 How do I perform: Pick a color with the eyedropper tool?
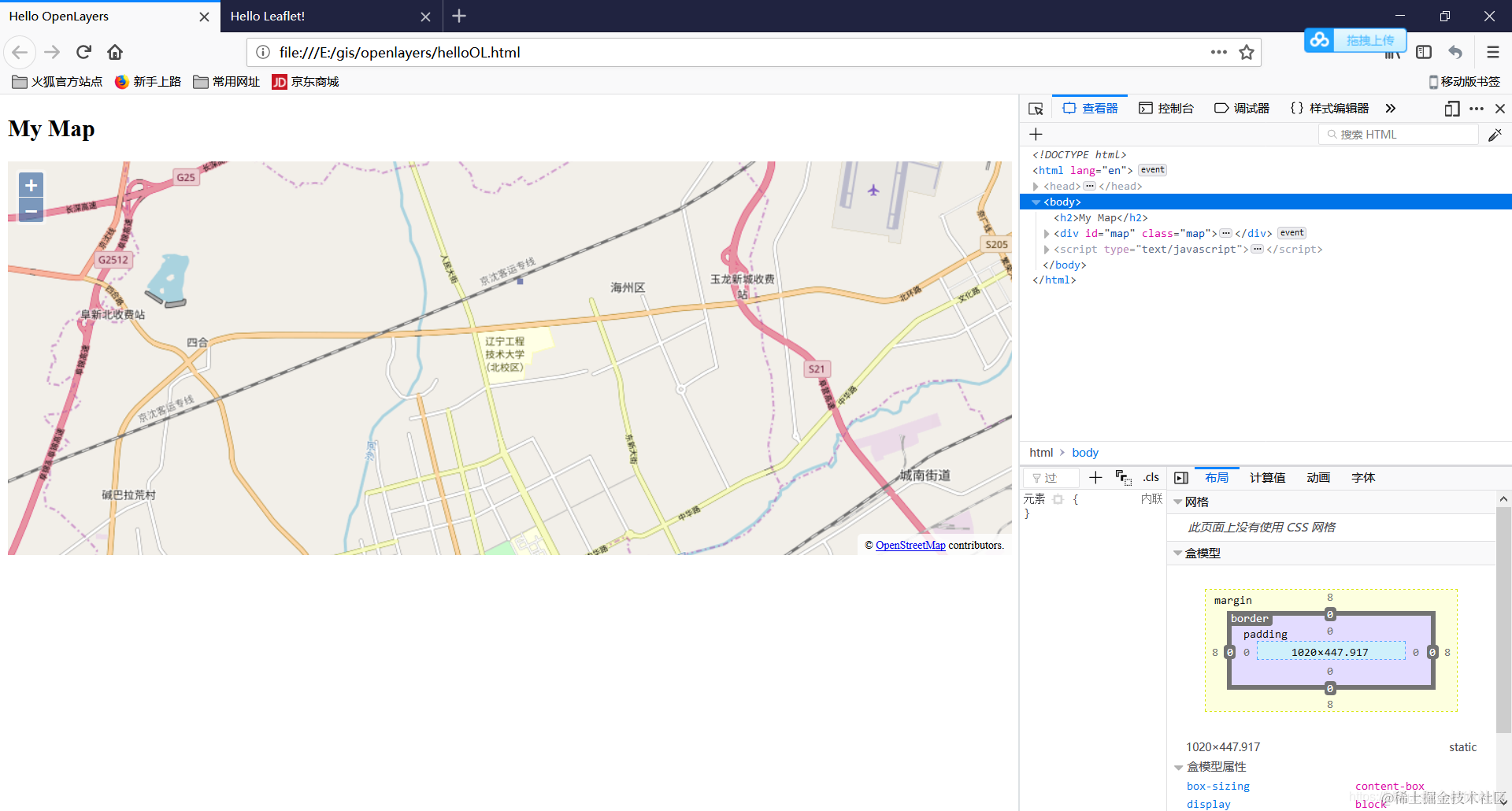click(x=1495, y=135)
